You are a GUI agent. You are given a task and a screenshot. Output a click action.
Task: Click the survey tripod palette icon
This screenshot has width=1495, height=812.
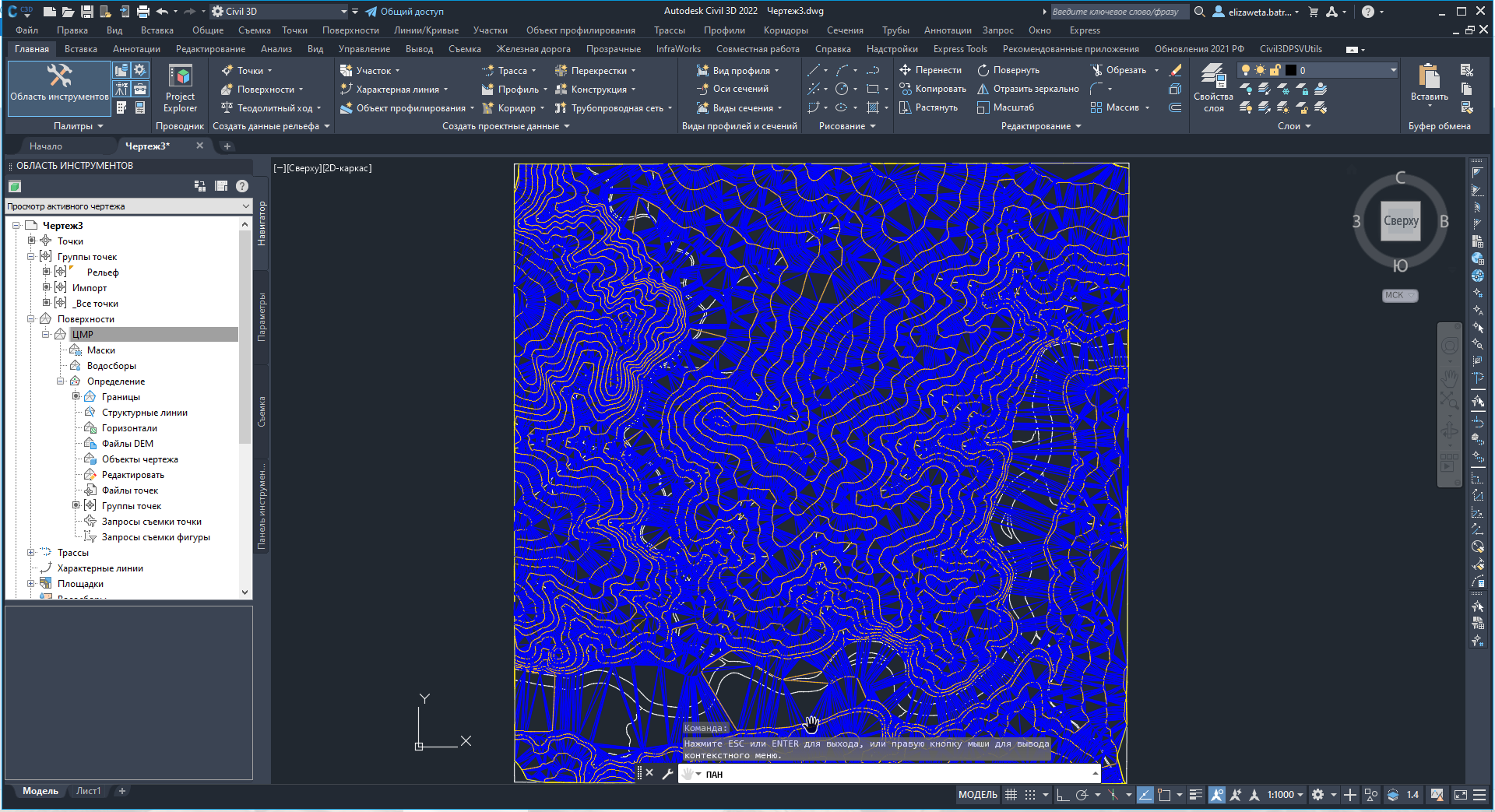point(121,89)
